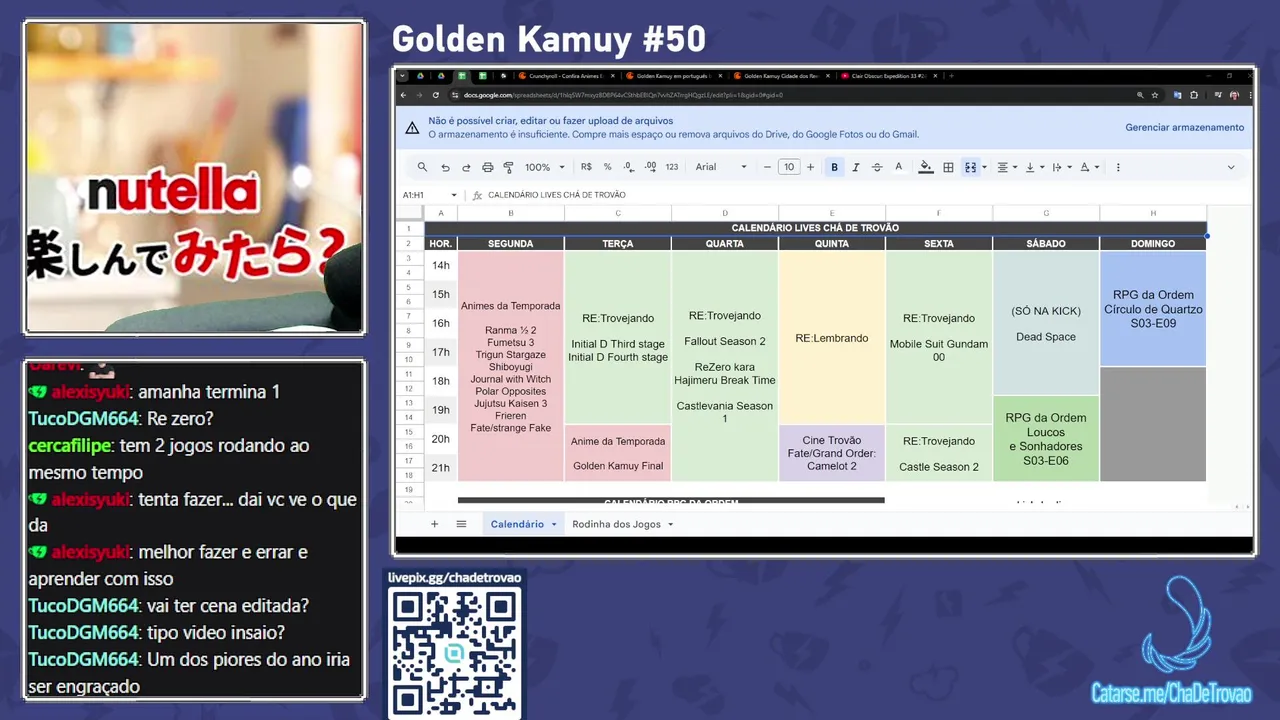Viewport: 1280px width, 720px height.
Task: Open text color picker
Action: click(898, 167)
